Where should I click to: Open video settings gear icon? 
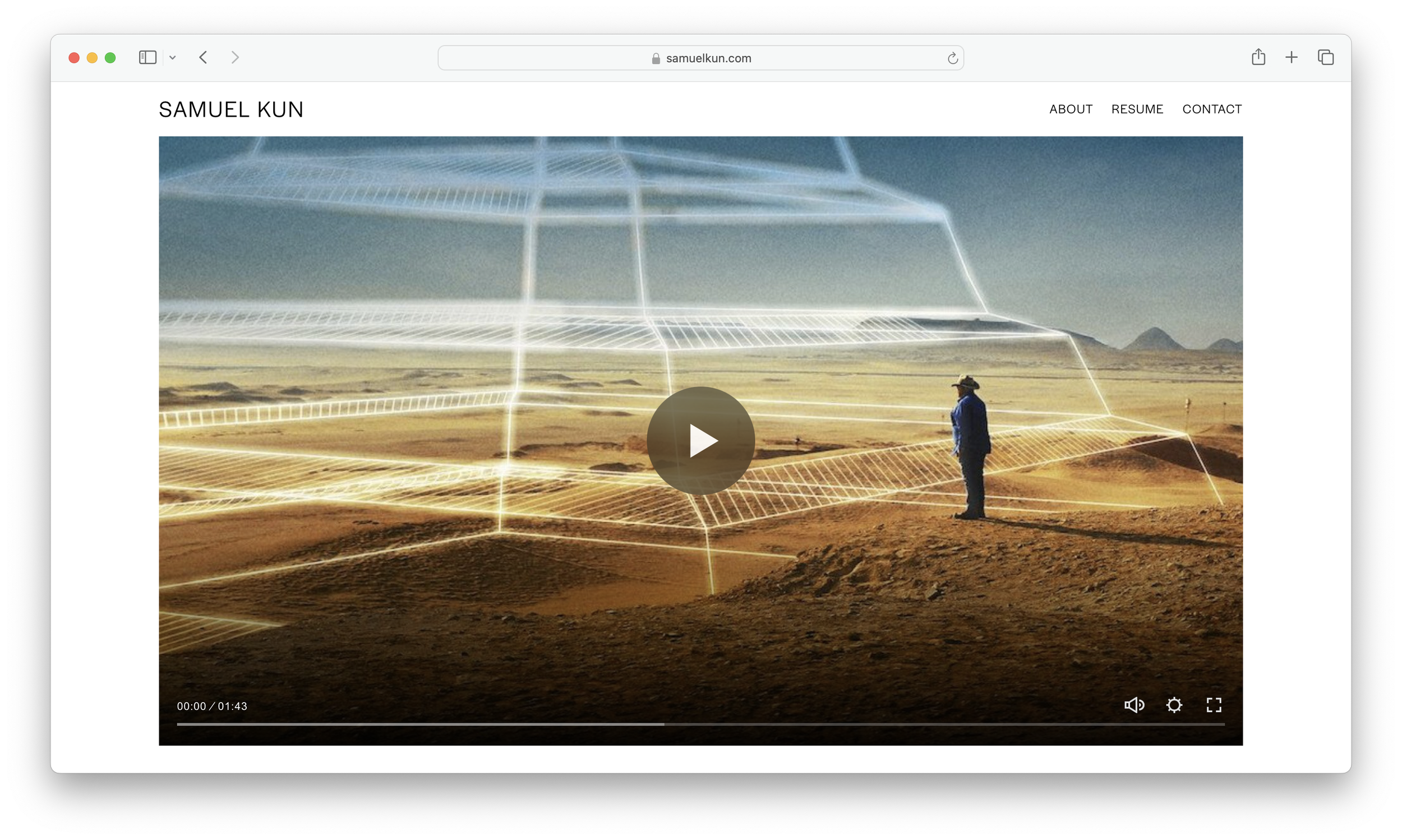1174,705
